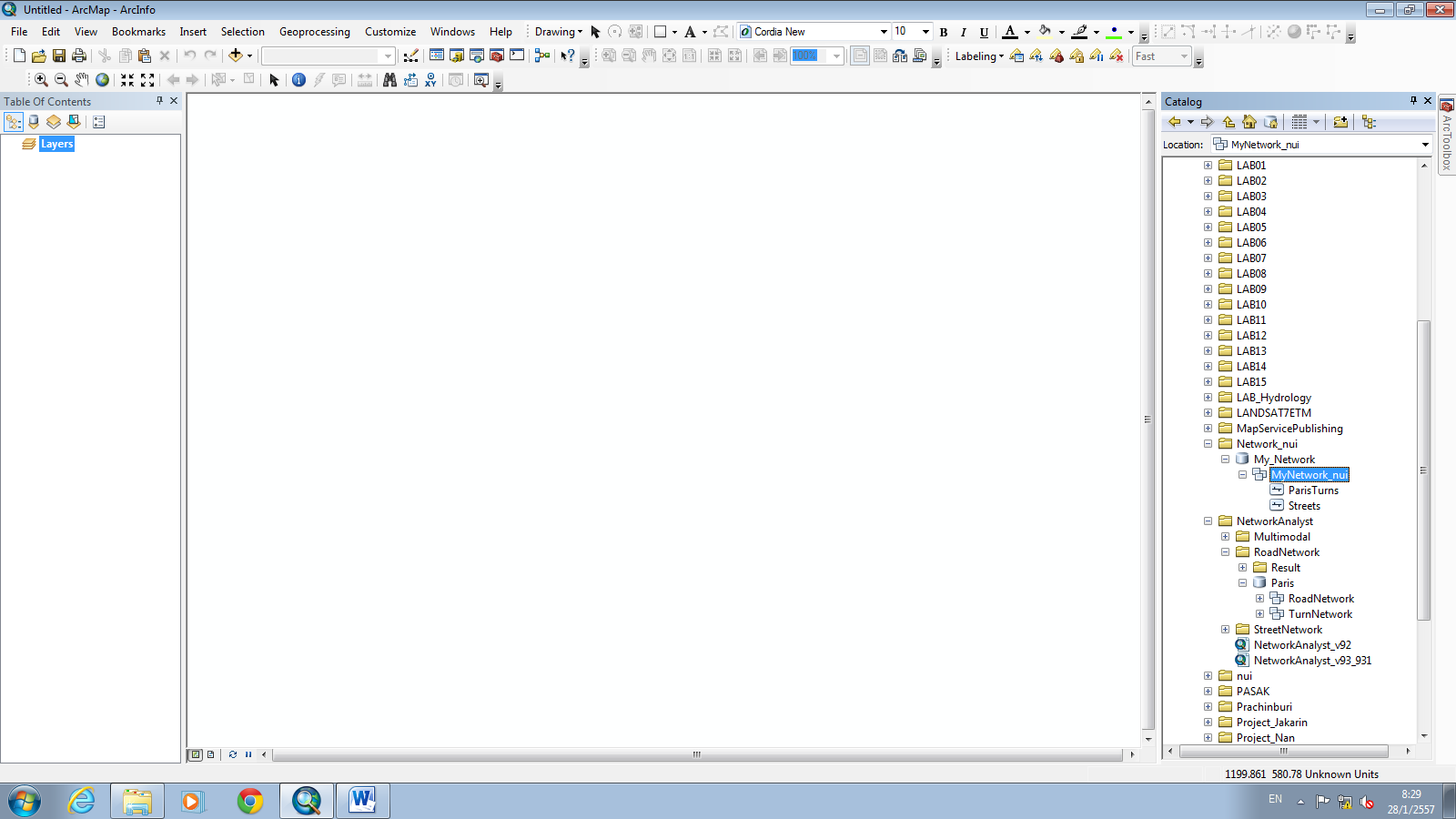
Task: Switch TOC to List By Selection
Action: click(x=74, y=122)
